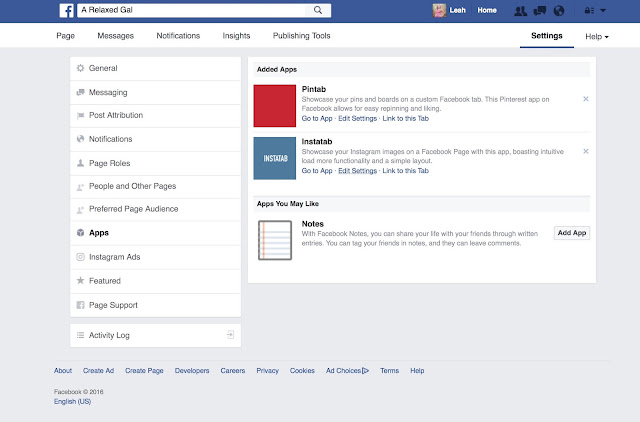Click the Featured star icon
Viewport: 640px width, 422px height.
(x=80, y=280)
